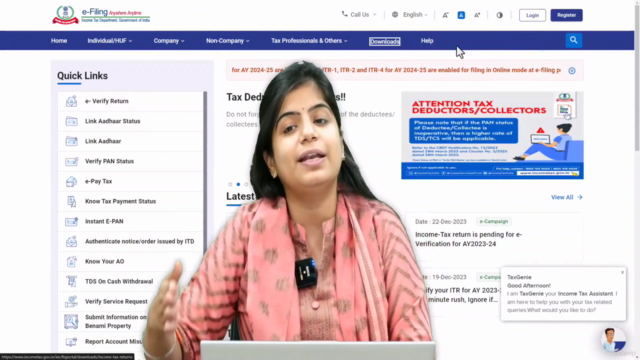The image size is (640, 360).
Task: Increase font size with the A+ icon
Action: point(477,15)
